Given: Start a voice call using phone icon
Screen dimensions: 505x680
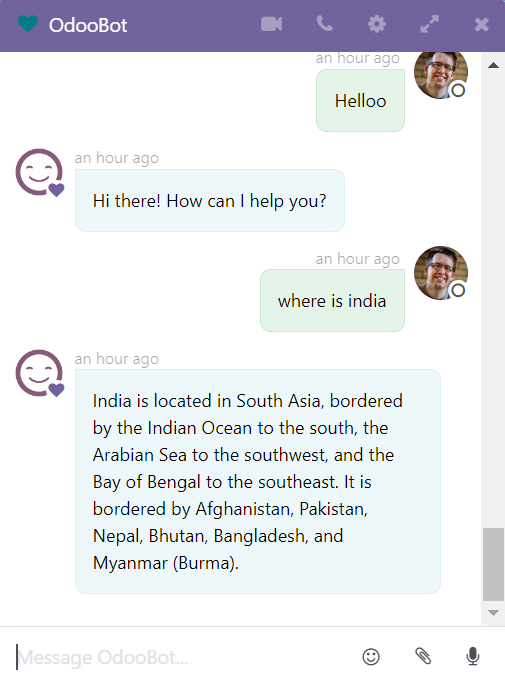Looking at the screenshot, I should pyautogui.click(x=325, y=24).
